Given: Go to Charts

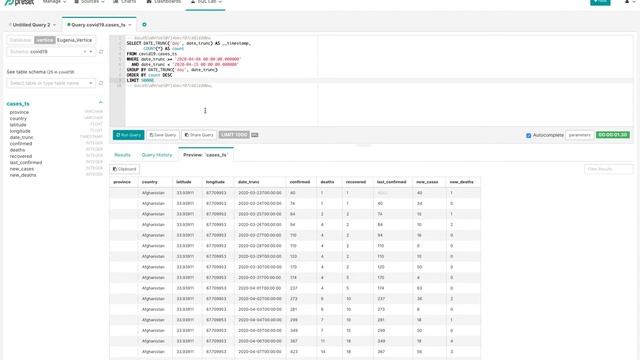Looking at the screenshot, I should 124,2.
